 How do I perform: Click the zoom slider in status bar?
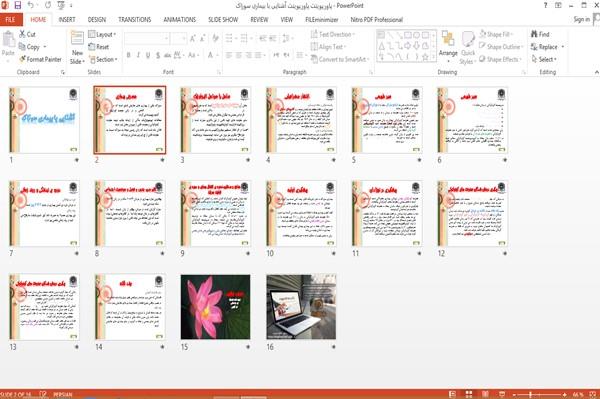click(540, 394)
